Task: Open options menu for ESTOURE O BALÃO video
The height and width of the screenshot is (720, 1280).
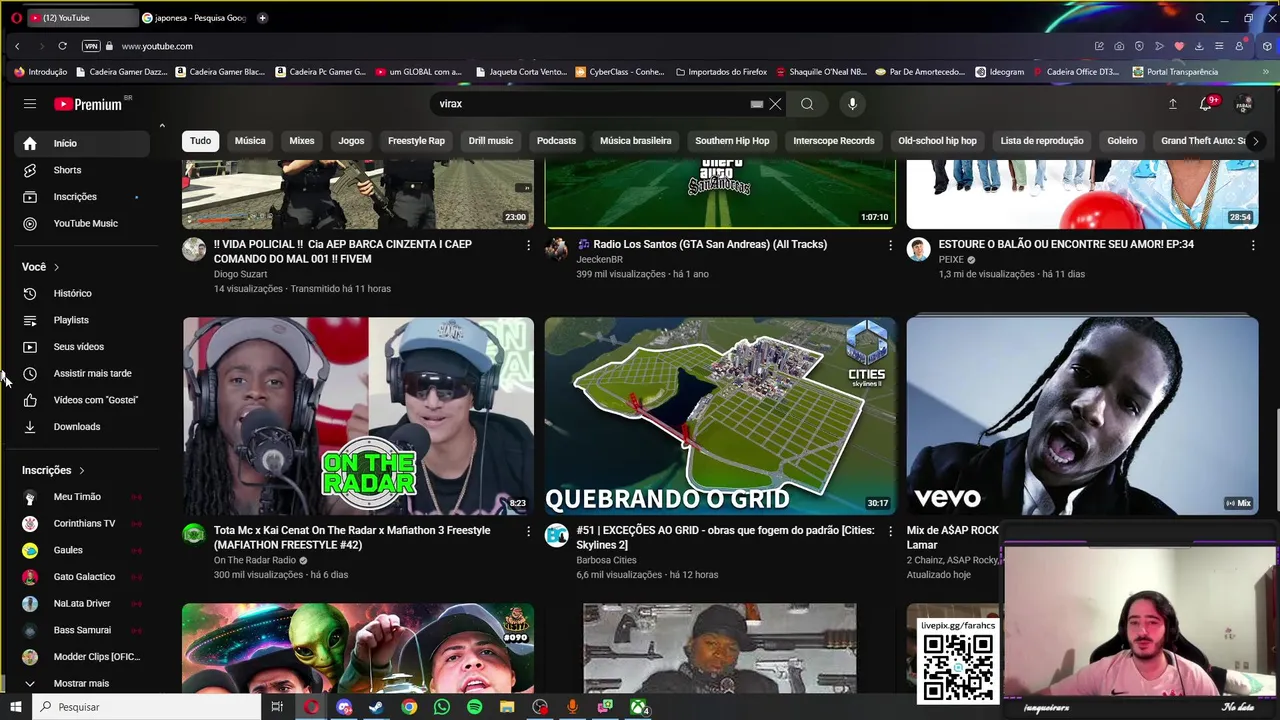Action: point(1253,245)
